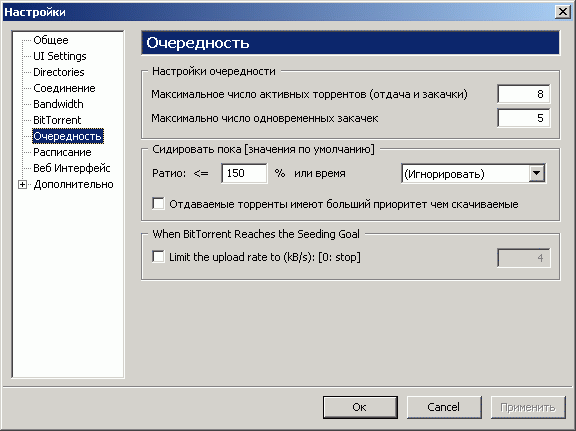This screenshot has width=576, height=431.
Task: Enable Отдаваемые торренты имеют больший приоритет checkbox
Action: (x=158, y=204)
